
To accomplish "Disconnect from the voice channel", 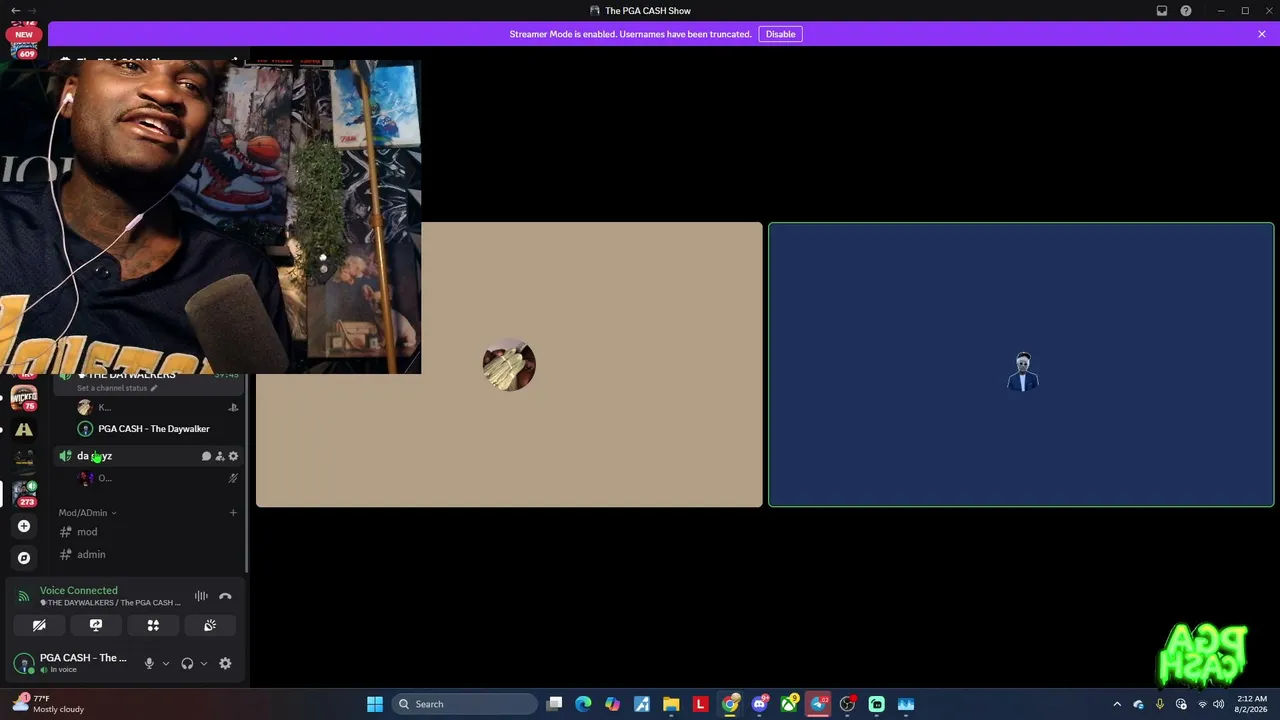I will [x=225, y=596].
